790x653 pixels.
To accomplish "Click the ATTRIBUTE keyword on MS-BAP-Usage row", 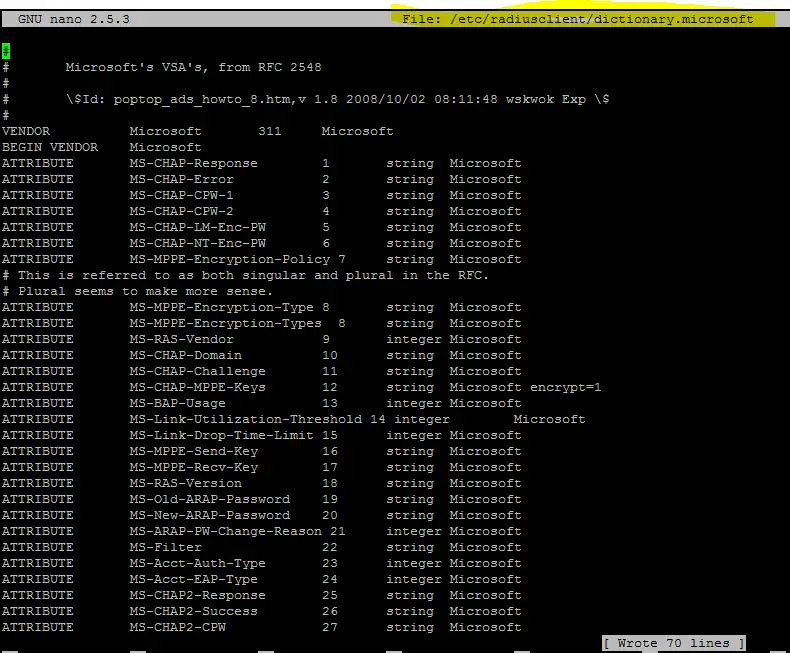I will pyautogui.click(x=38, y=403).
